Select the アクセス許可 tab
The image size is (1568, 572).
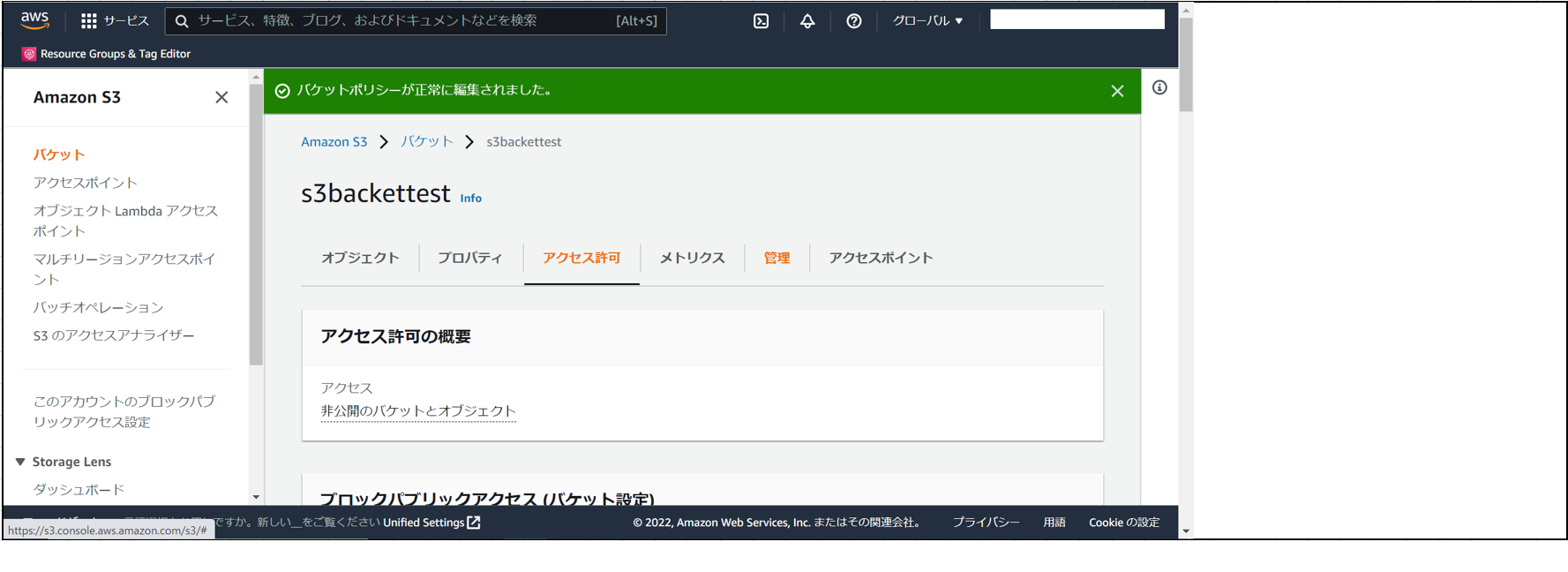coord(581,258)
